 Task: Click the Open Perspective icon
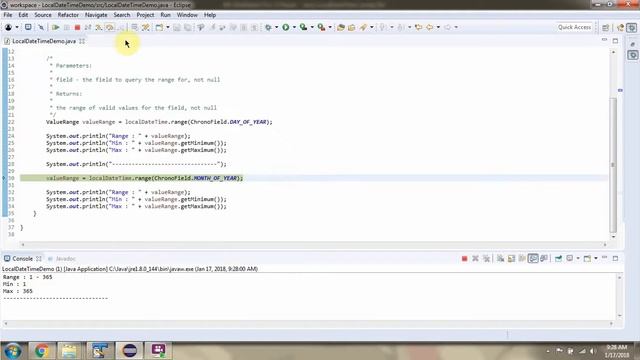point(606,27)
